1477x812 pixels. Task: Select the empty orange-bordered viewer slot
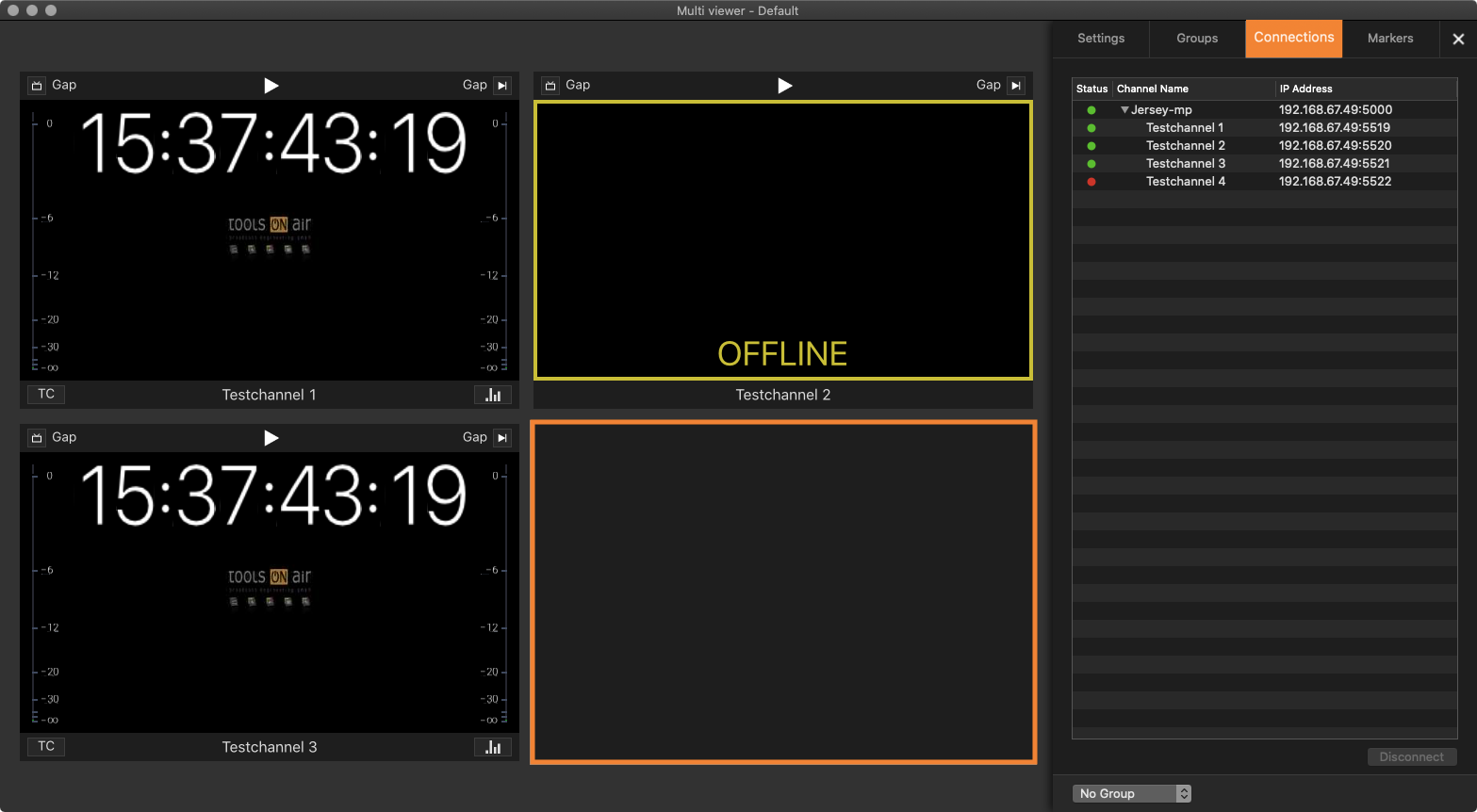click(x=783, y=592)
